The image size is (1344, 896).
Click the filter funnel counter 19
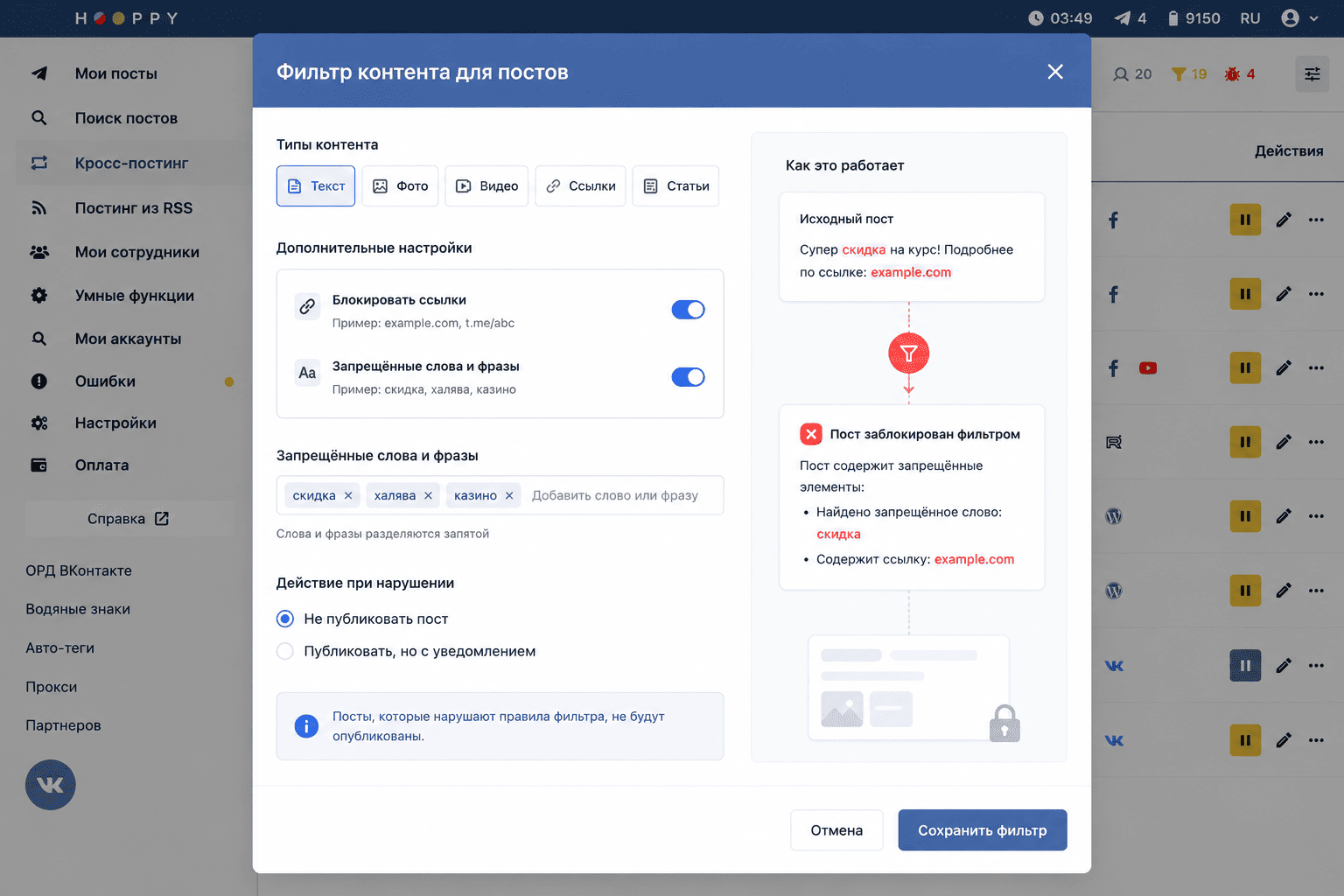pos(1189,74)
